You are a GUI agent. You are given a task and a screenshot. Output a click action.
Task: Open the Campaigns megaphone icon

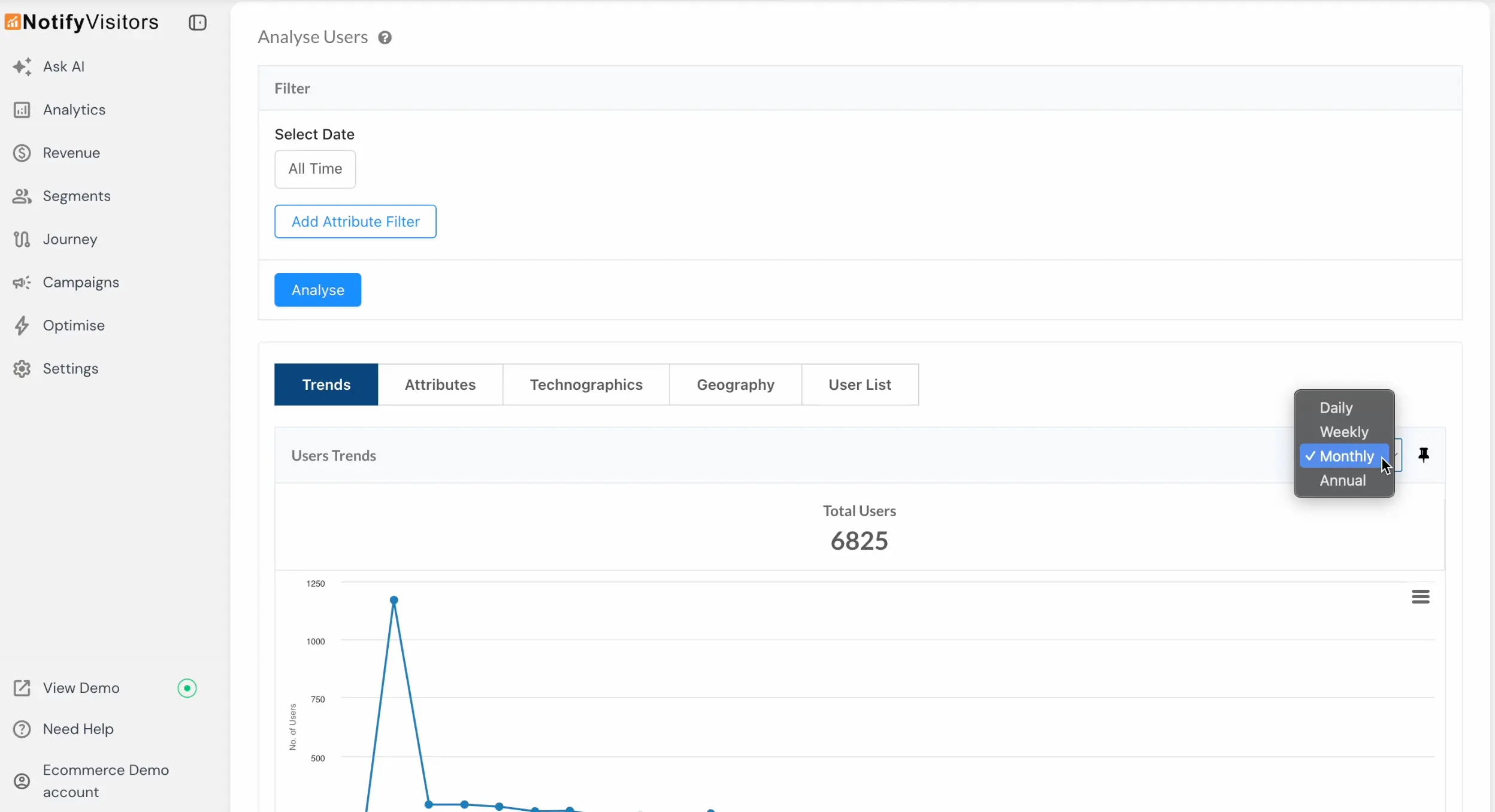point(22,283)
